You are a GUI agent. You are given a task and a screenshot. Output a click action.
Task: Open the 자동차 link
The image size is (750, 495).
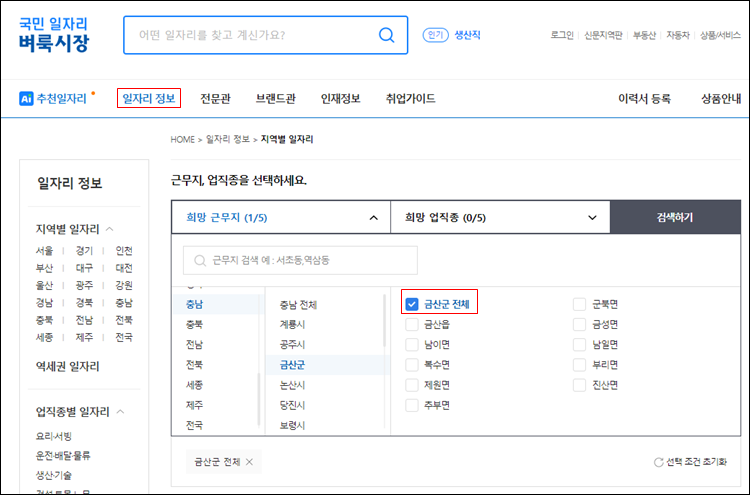coord(678,35)
